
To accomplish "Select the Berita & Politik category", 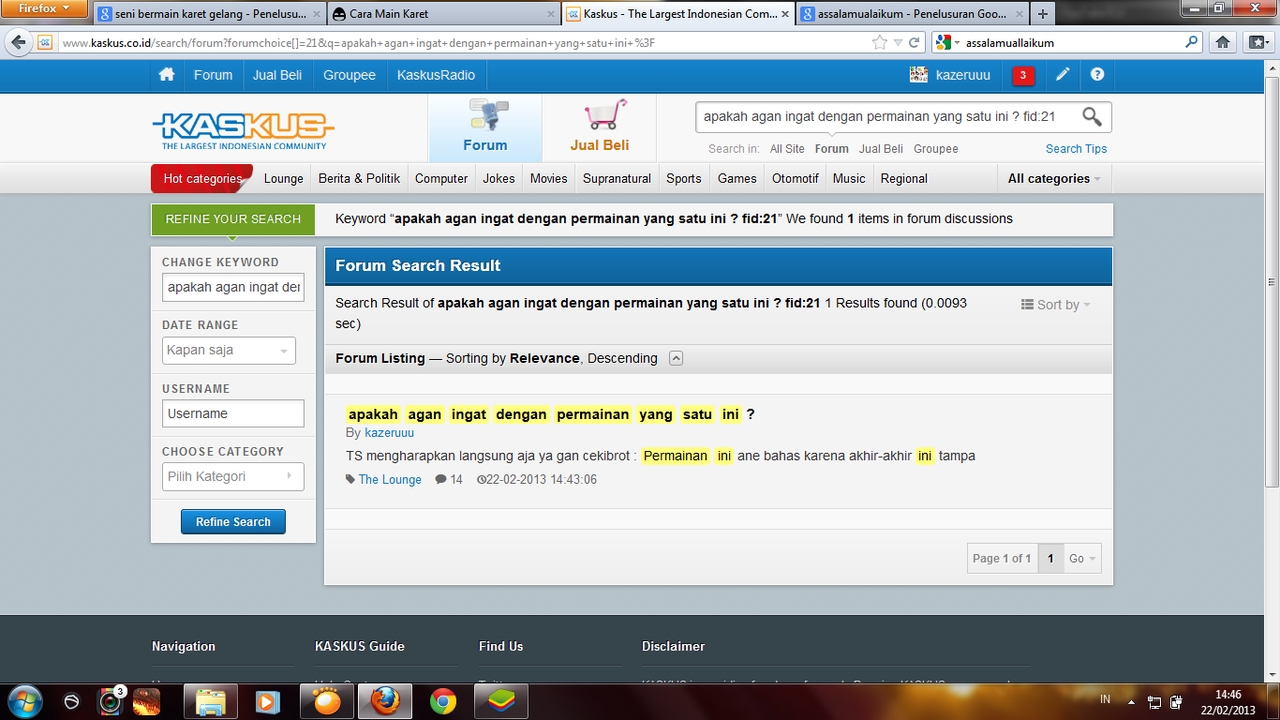I will click(359, 179).
